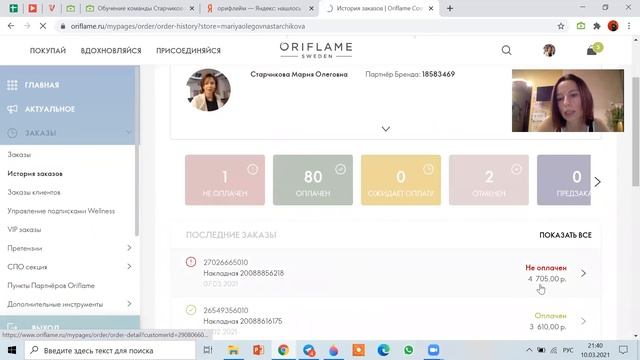Open ВДОХНОВЛЯЙСЯ menu

click(111, 51)
